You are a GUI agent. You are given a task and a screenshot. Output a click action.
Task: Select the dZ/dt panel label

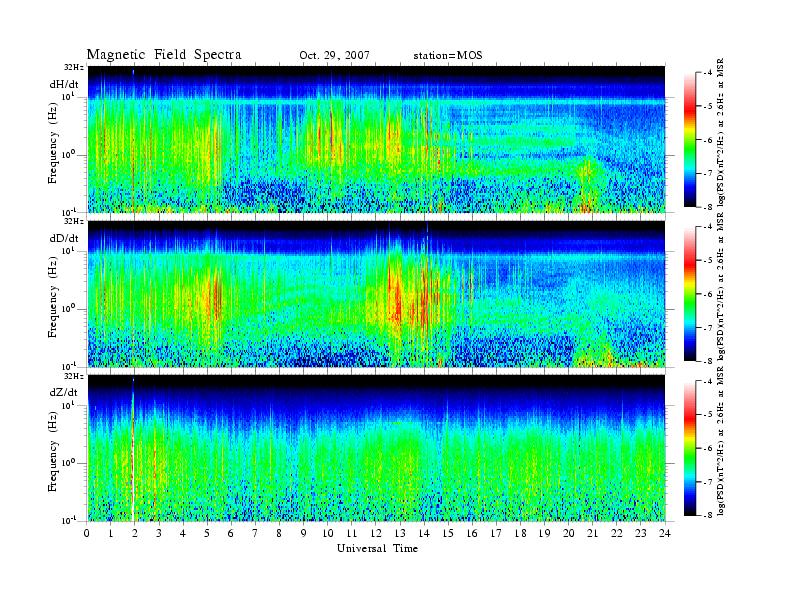point(64,392)
